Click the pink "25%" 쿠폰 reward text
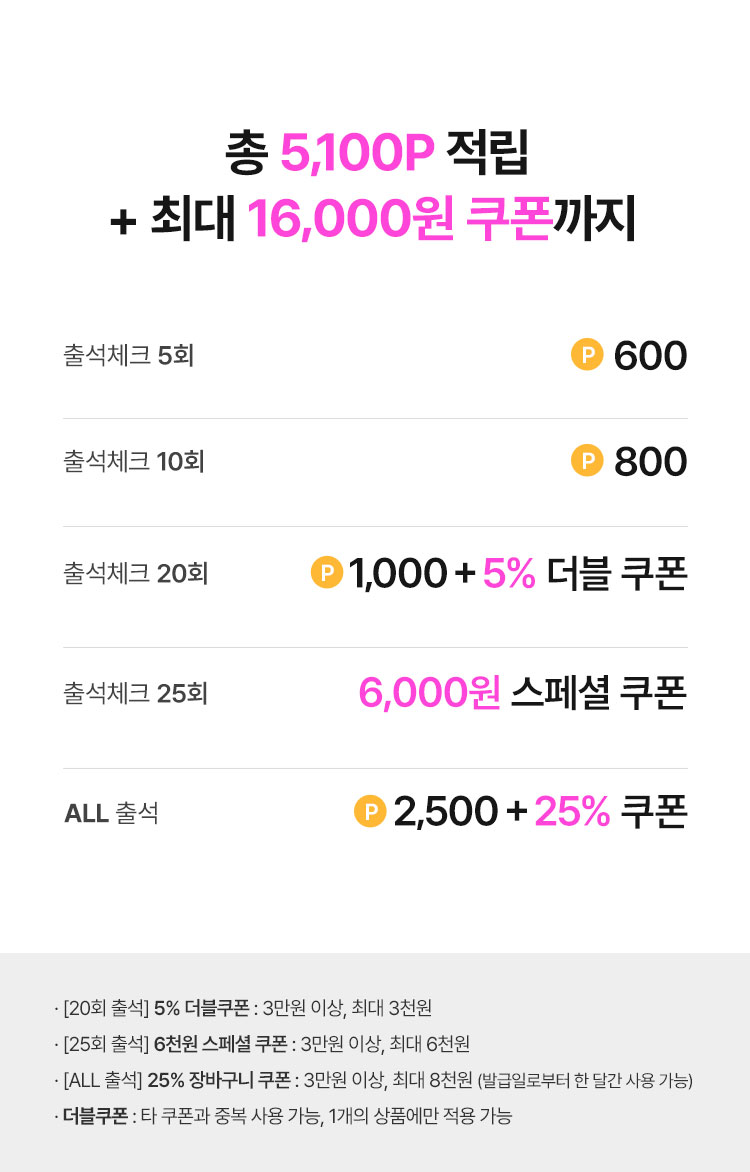750x1172 pixels. click(x=572, y=811)
